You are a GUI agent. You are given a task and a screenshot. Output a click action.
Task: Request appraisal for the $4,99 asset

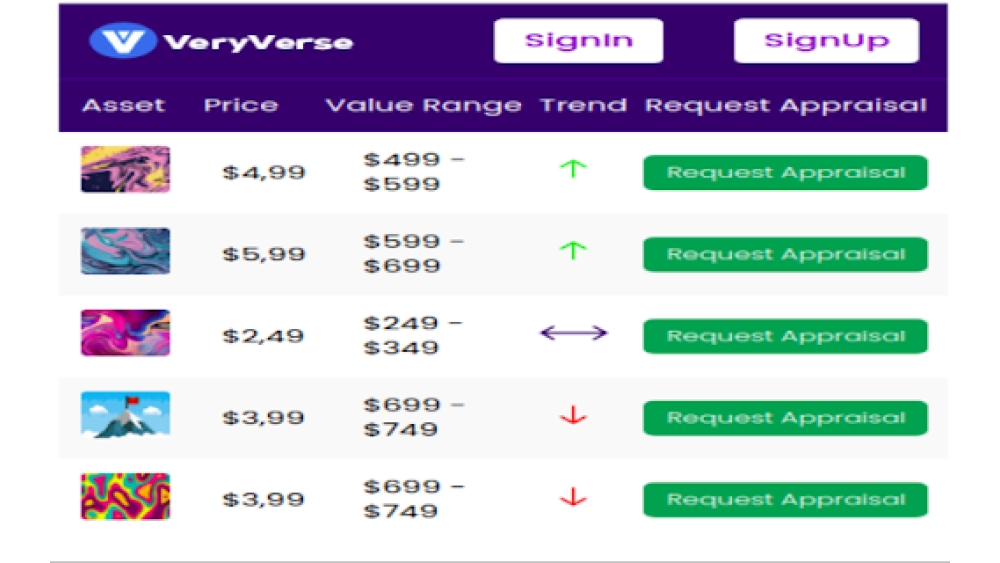(x=785, y=172)
